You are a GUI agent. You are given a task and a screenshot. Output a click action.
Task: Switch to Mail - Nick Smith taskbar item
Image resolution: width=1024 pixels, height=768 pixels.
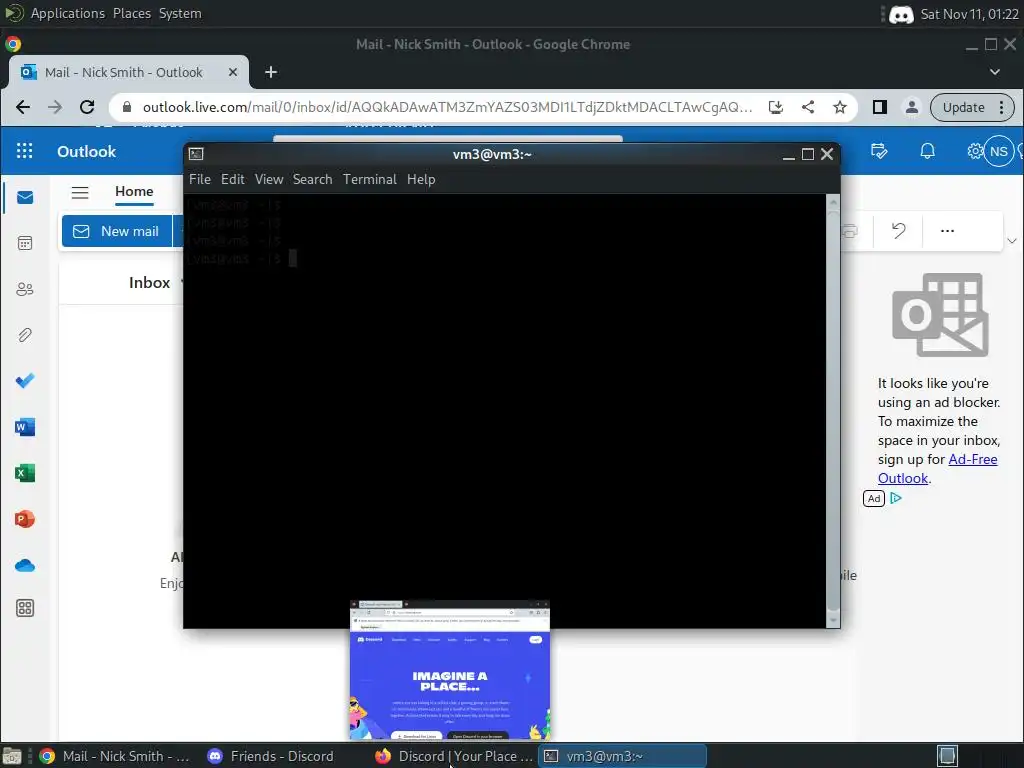coord(116,756)
